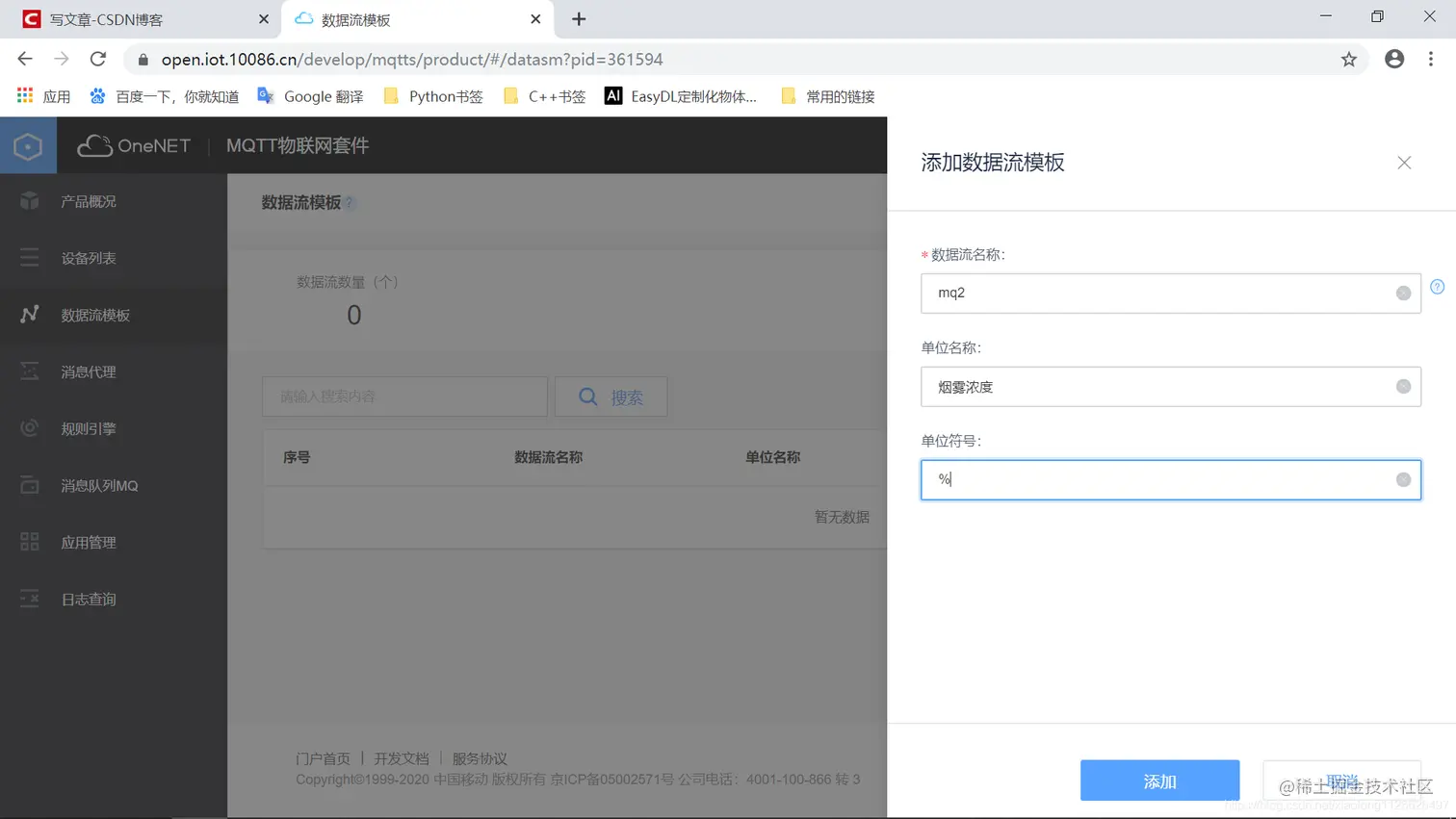
Task: Close the 数据流模板 browser tab
Action: click(535, 19)
